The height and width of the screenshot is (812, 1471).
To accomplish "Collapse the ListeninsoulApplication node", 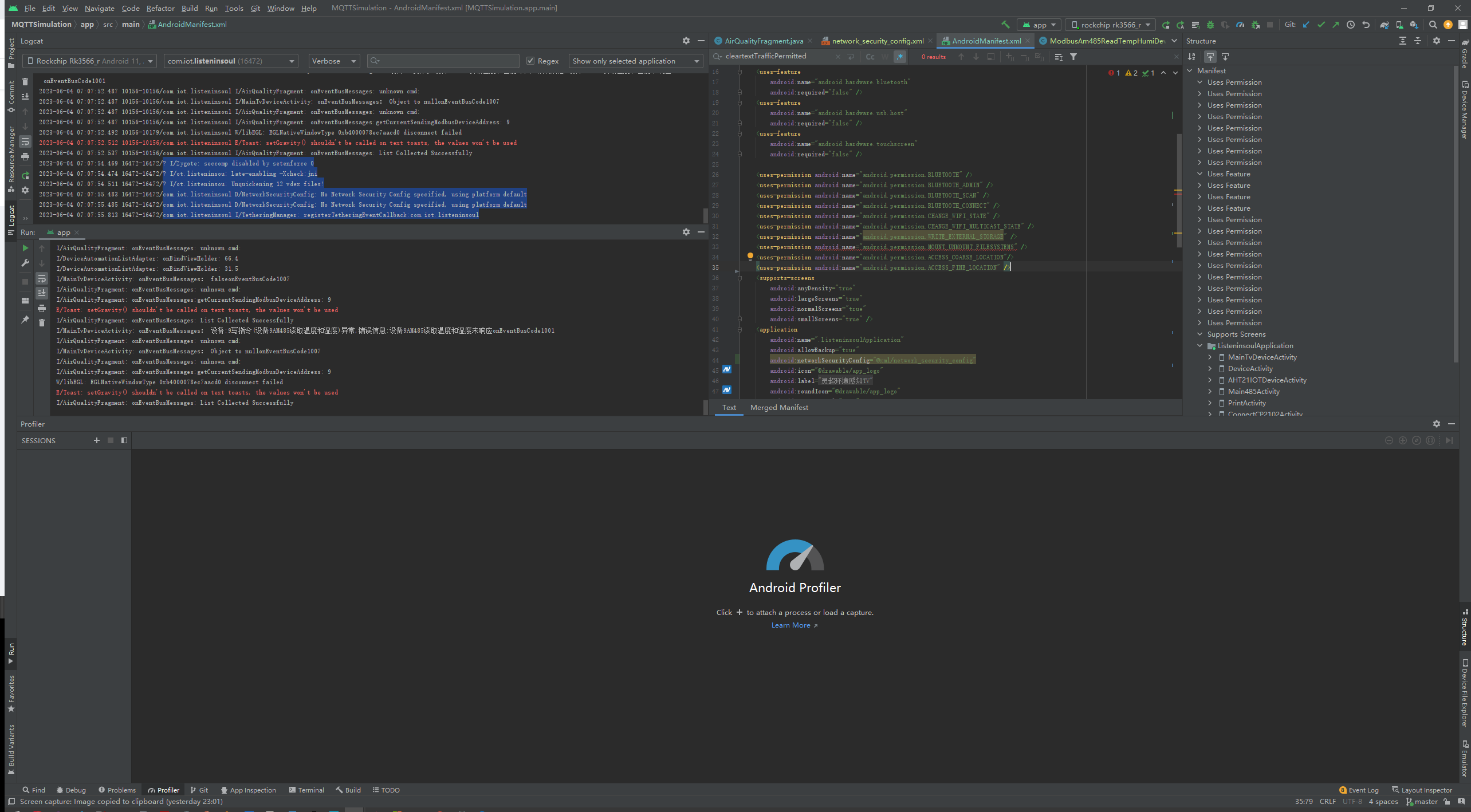I will [x=1200, y=346].
